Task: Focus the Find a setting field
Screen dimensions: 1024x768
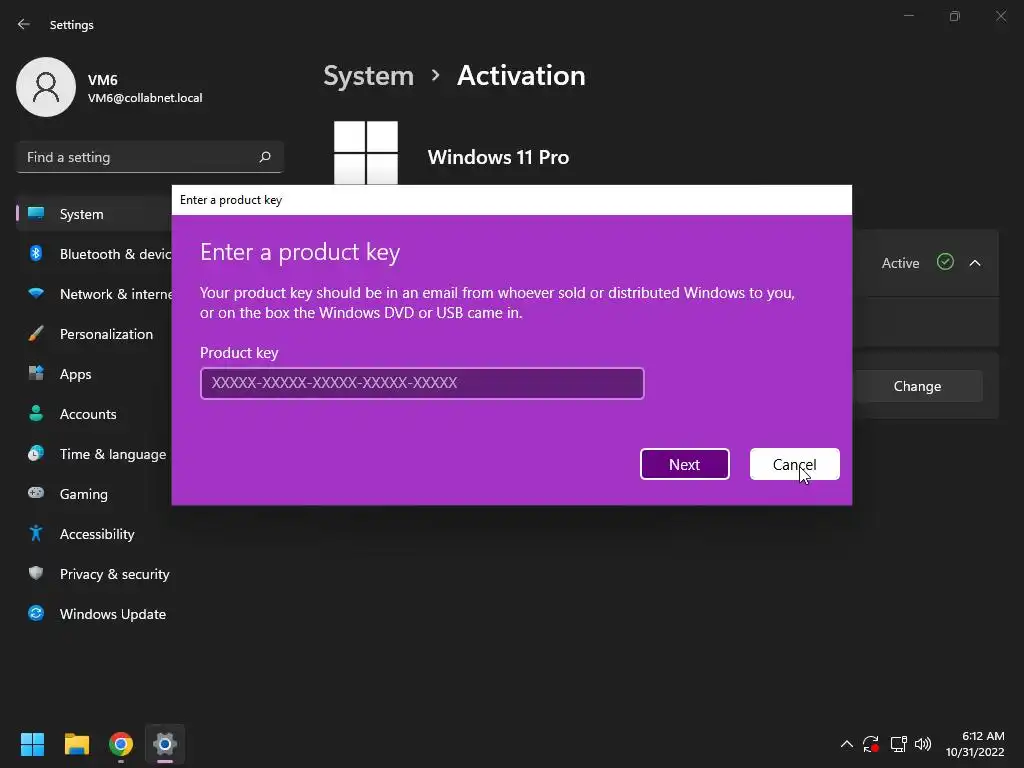Action: coord(150,157)
